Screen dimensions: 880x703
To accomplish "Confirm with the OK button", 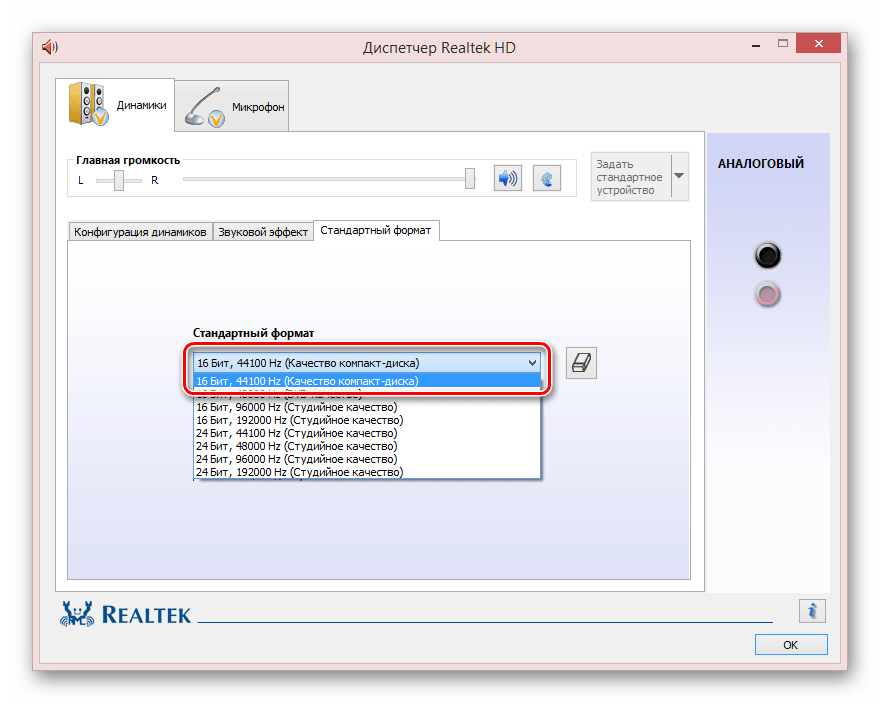I will tap(791, 645).
